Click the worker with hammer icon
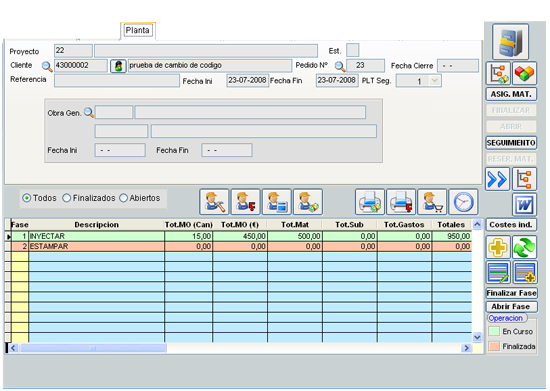 [214, 202]
